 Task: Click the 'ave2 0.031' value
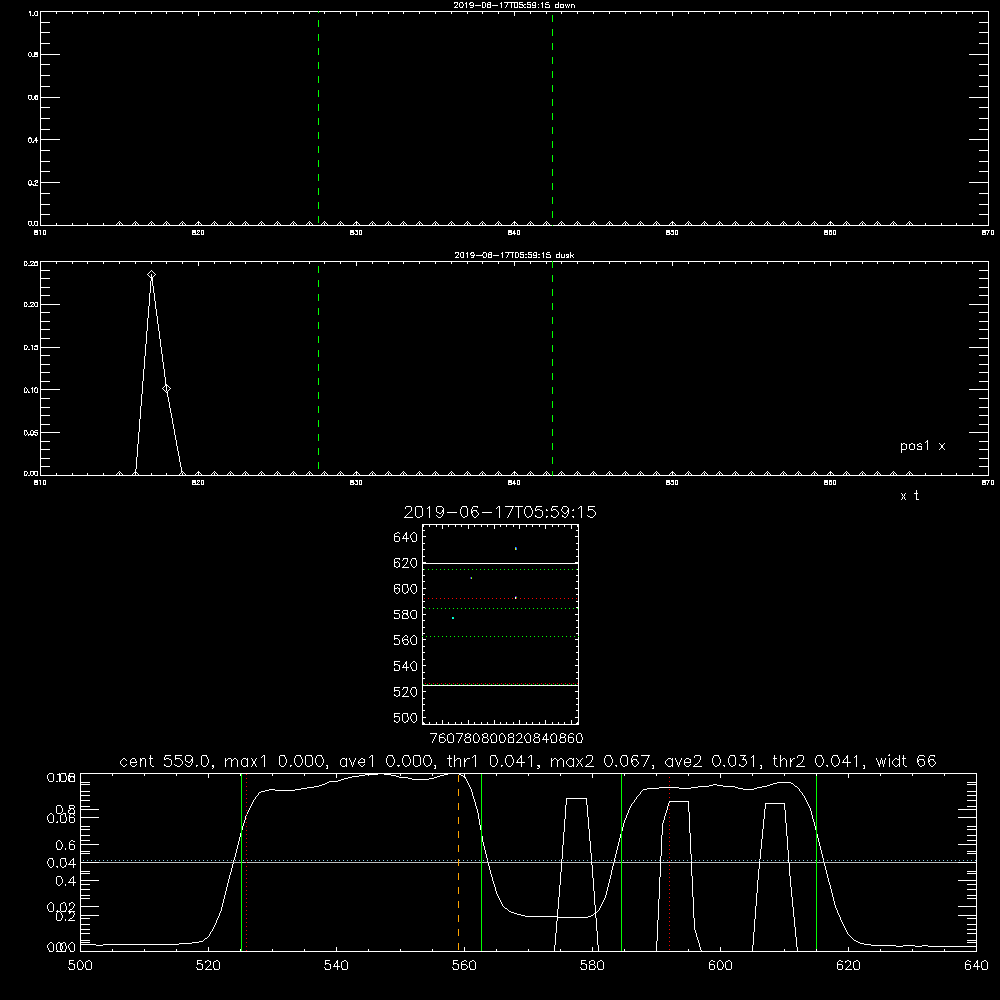[x=713, y=761]
